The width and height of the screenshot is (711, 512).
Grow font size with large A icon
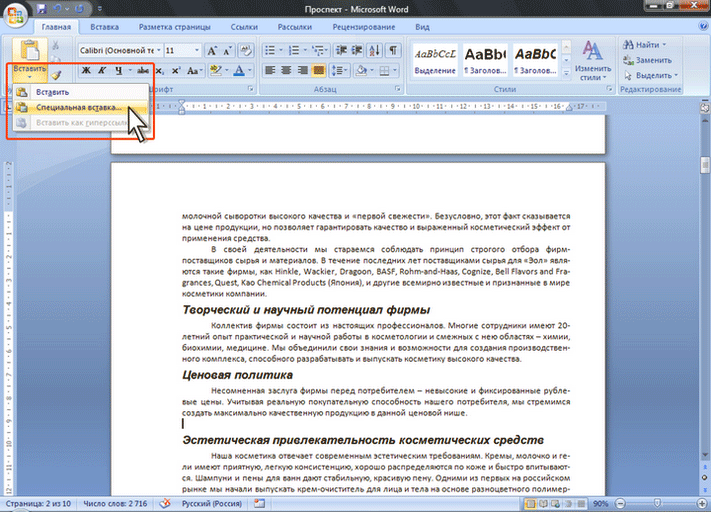212,50
